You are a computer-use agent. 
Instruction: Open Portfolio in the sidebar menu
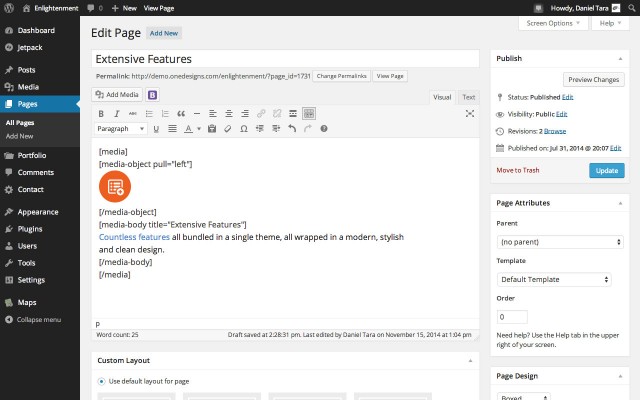[32, 155]
